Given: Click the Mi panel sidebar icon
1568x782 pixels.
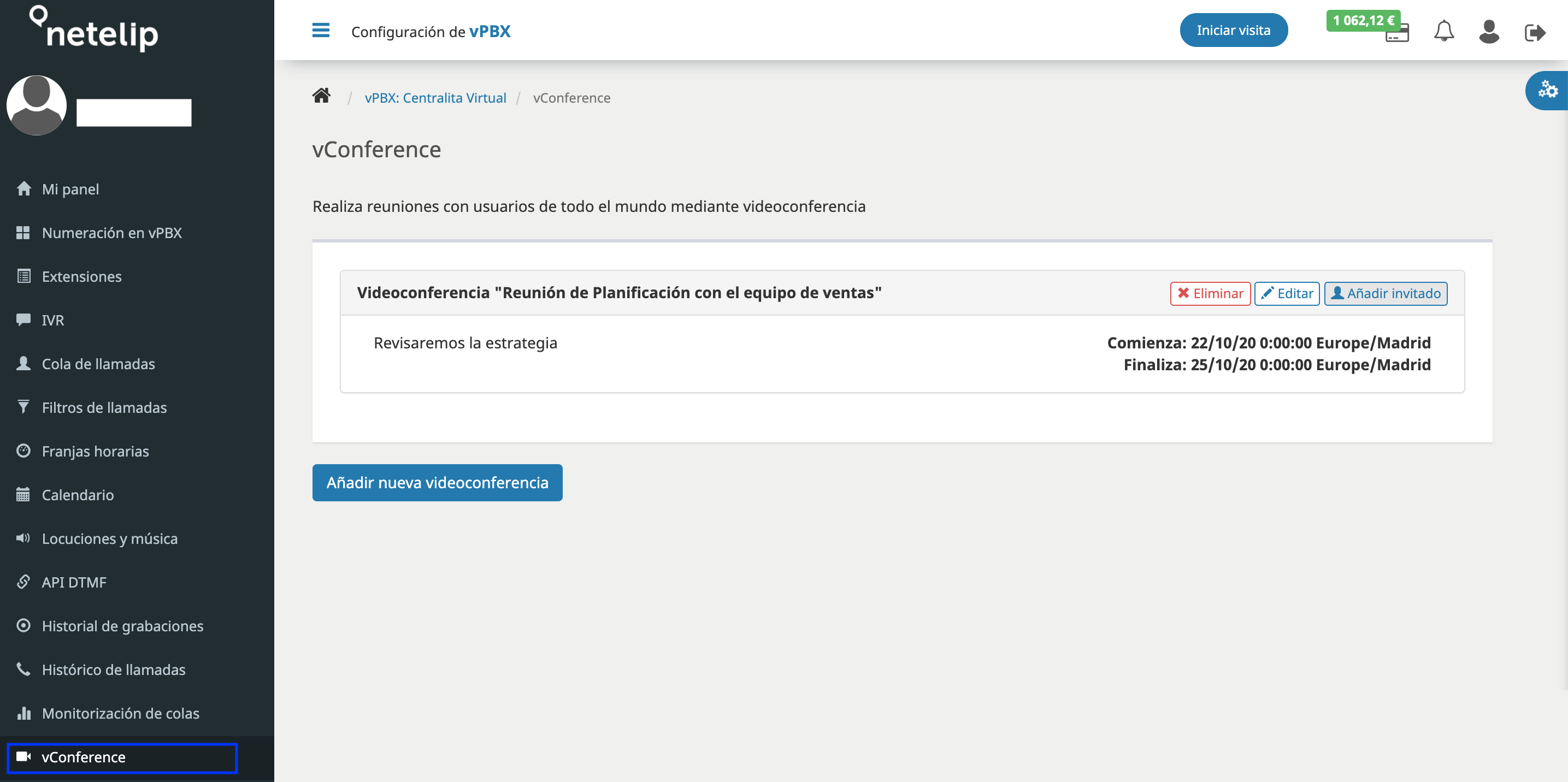Looking at the screenshot, I should click(x=25, y=188).
